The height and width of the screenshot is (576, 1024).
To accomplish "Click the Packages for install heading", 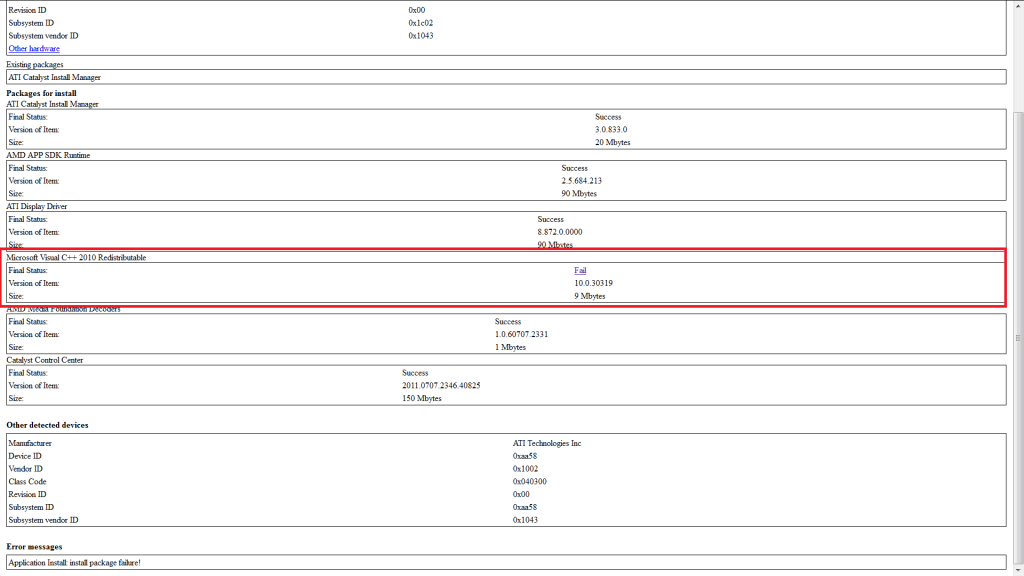I will [x=41, y=93].
